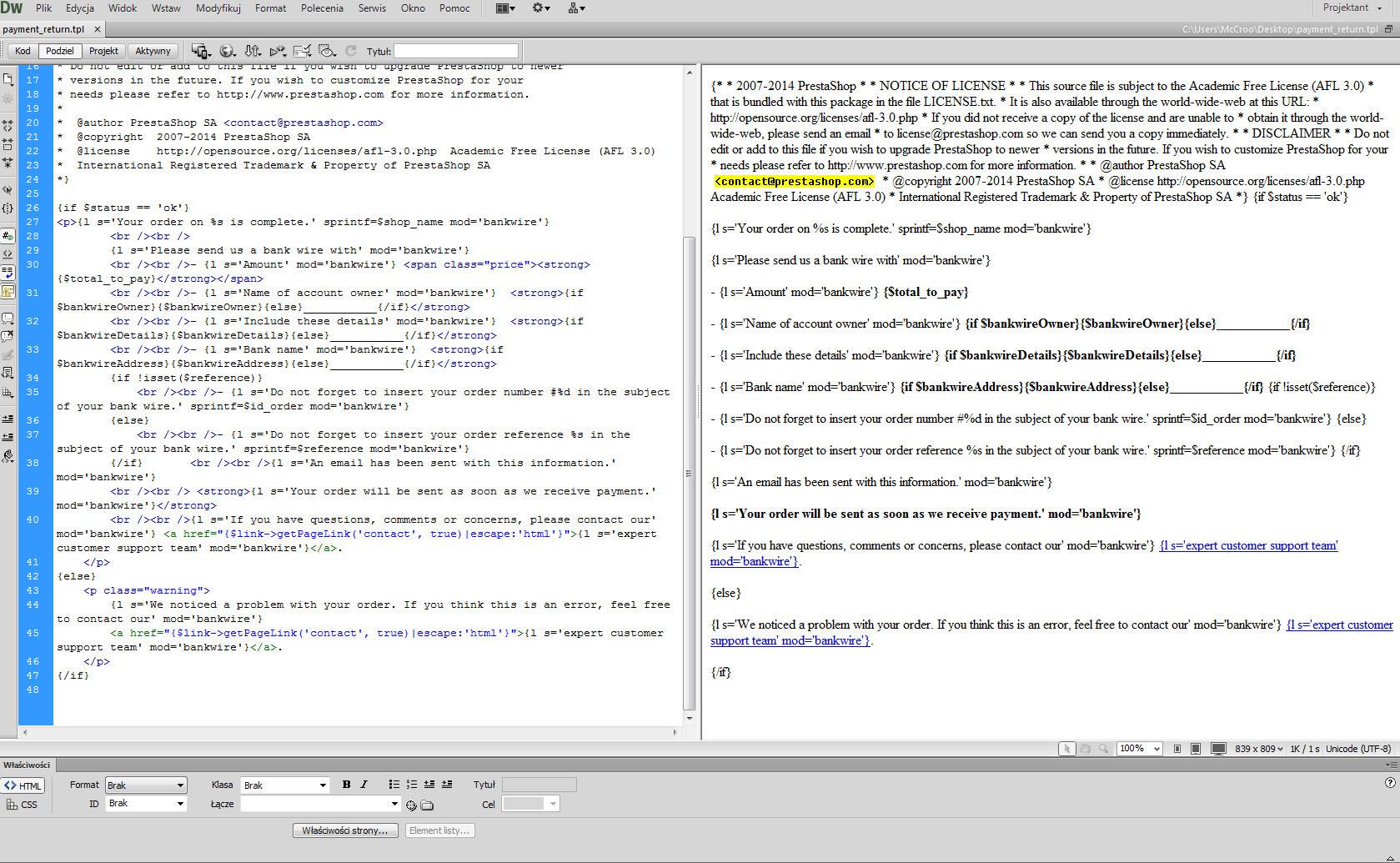Toggle the Aktywny live view button

coord(153,51)
